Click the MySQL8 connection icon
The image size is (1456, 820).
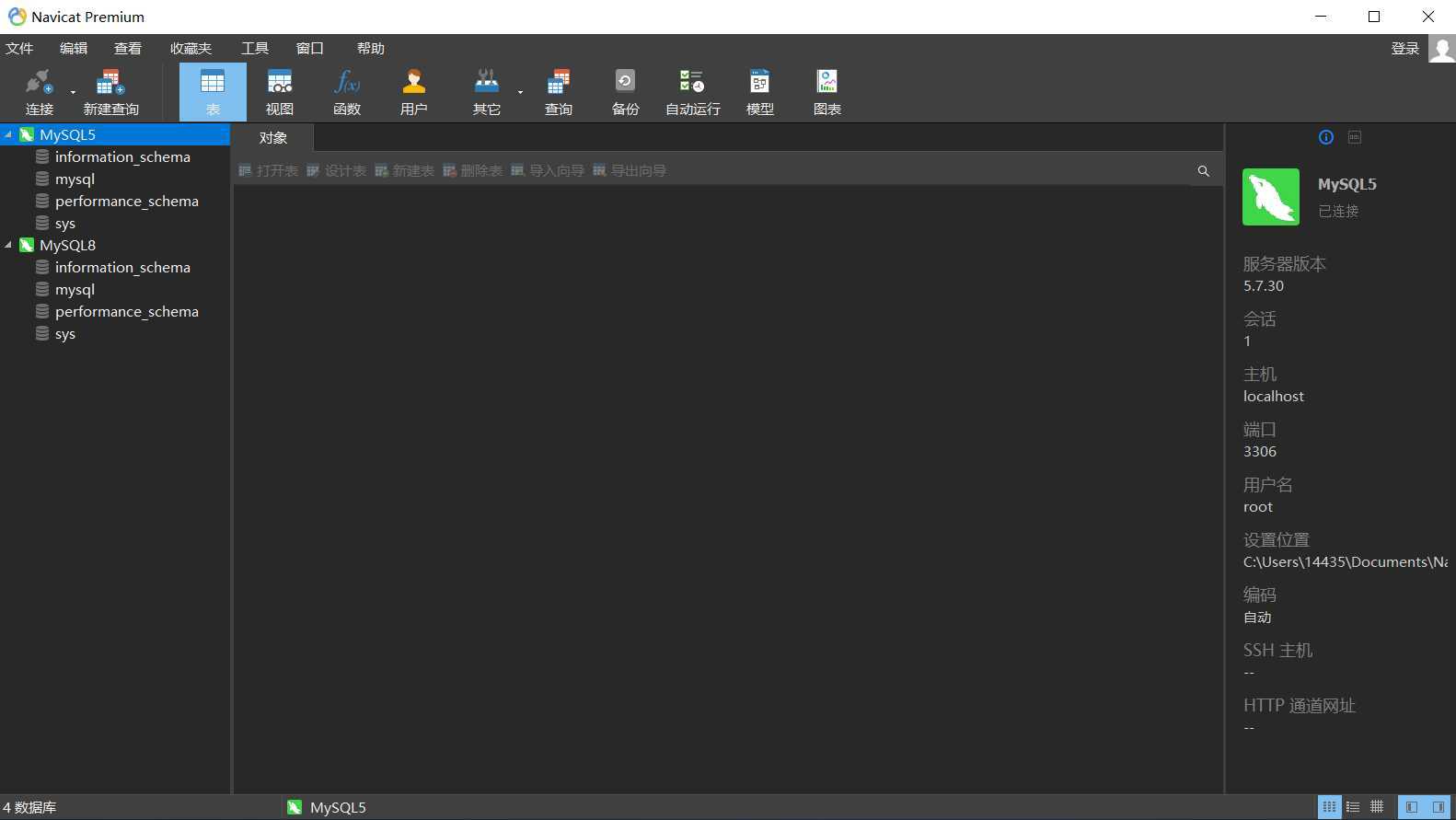pos(27,245)
